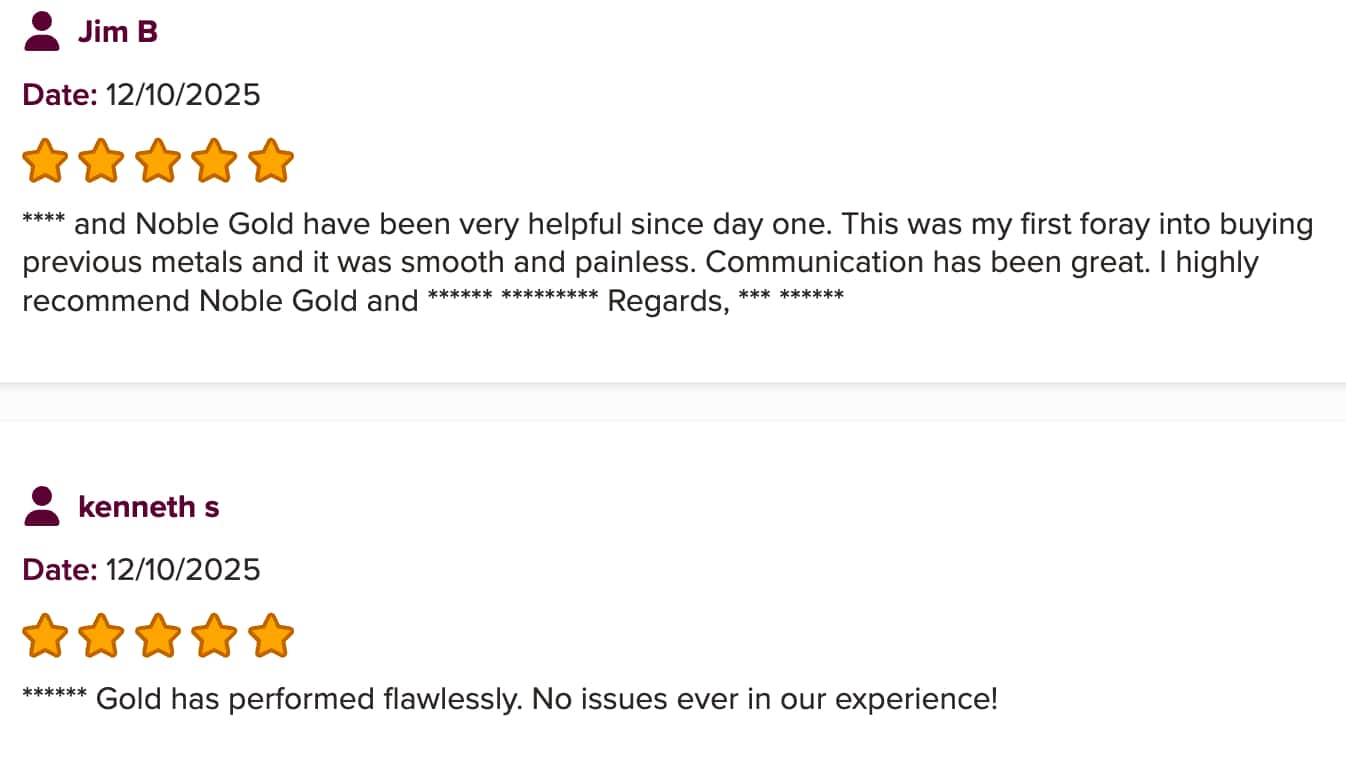The height and width of the screenshot is (778, 1346).
Task: Click the Date label on Jim B's review
Action: pos(59,95)
